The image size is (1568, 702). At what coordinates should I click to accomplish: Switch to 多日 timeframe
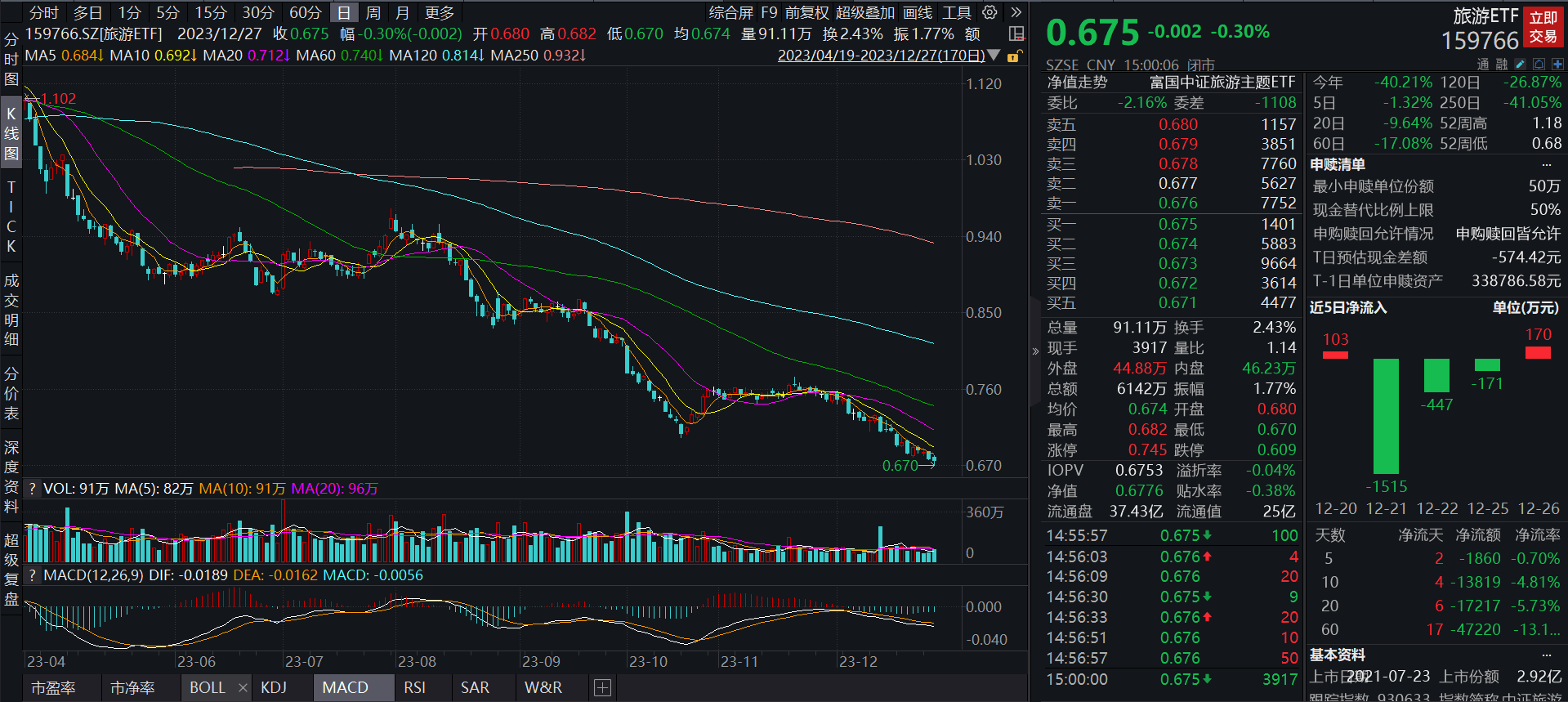87,12
